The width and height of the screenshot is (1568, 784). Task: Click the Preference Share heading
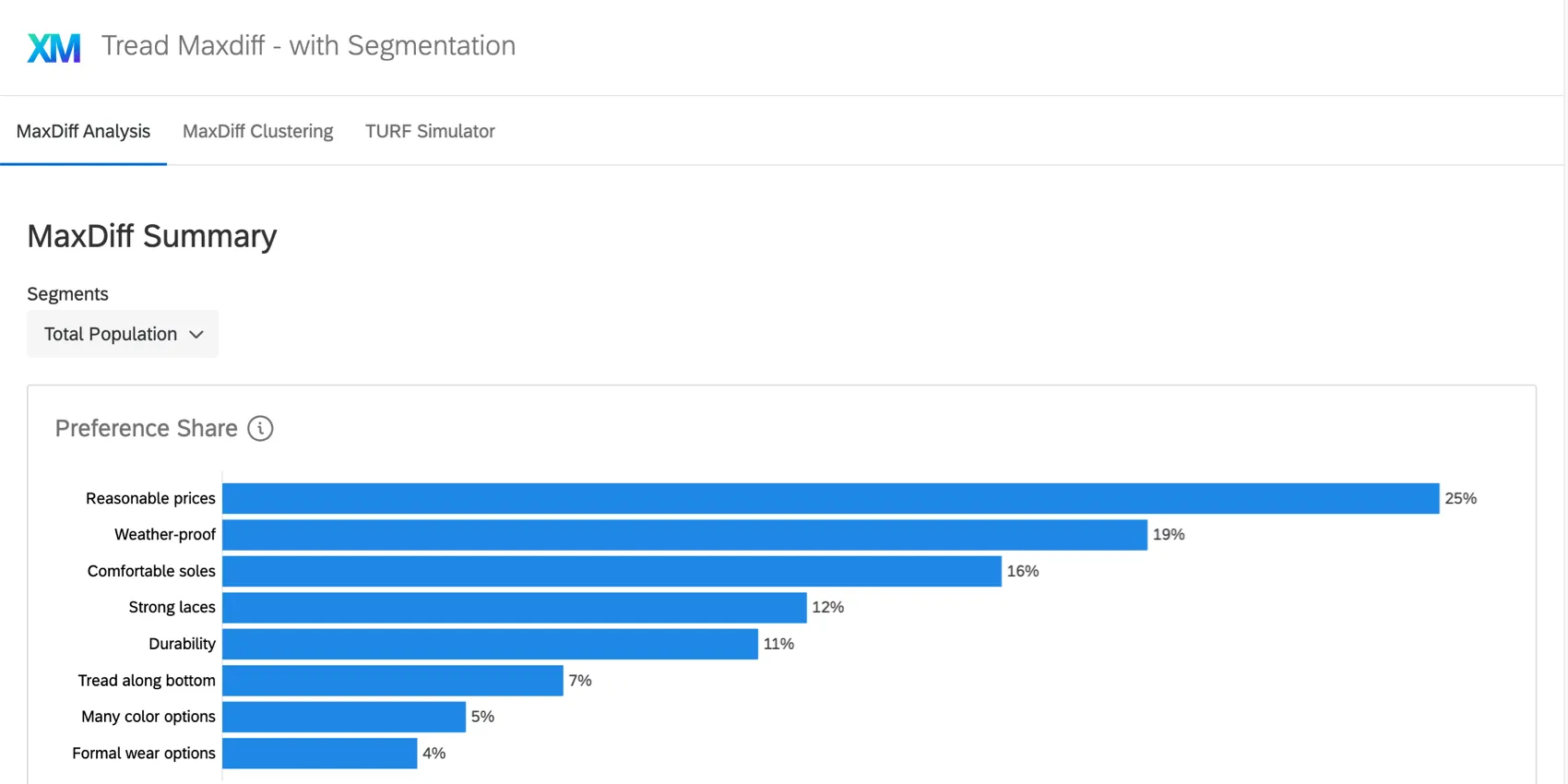(x=146, y=429)
